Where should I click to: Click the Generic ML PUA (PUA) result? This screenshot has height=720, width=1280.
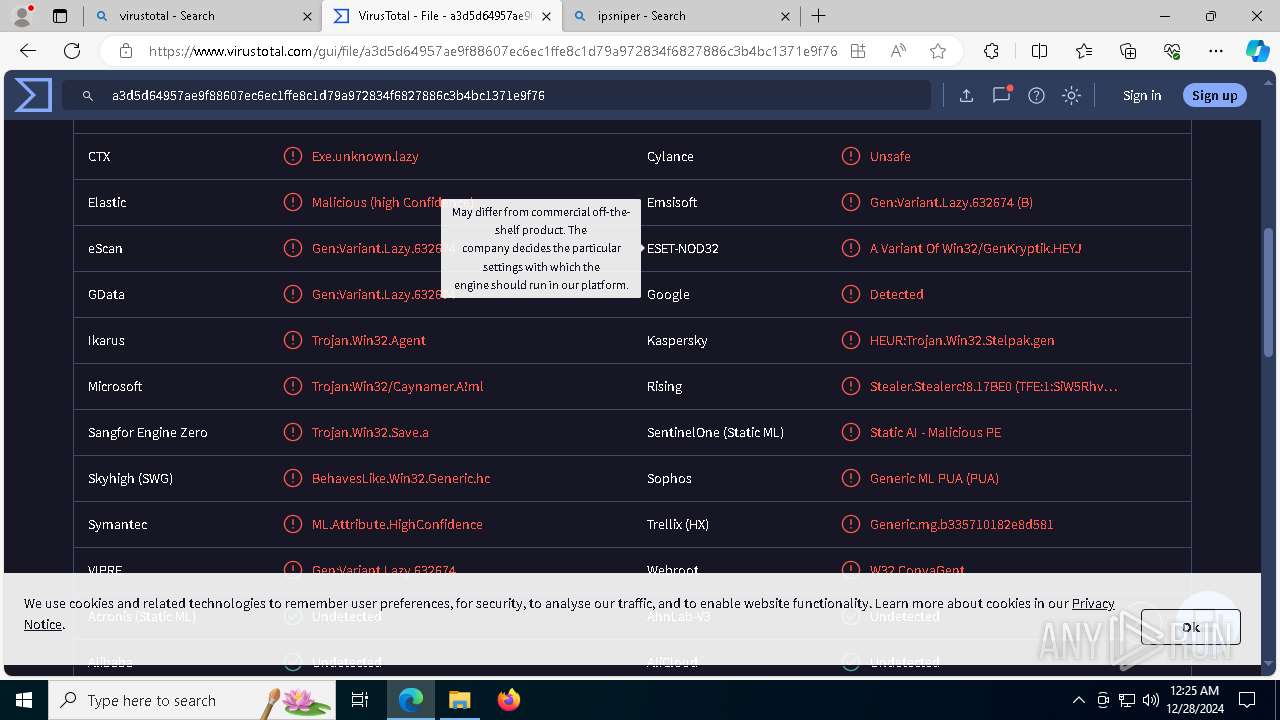[x=934, y=478]
